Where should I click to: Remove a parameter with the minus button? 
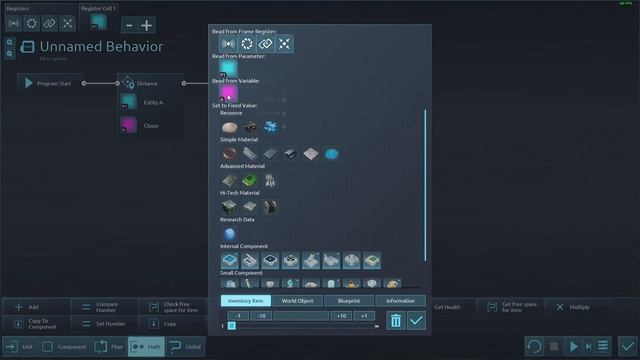tap(129, 25)
